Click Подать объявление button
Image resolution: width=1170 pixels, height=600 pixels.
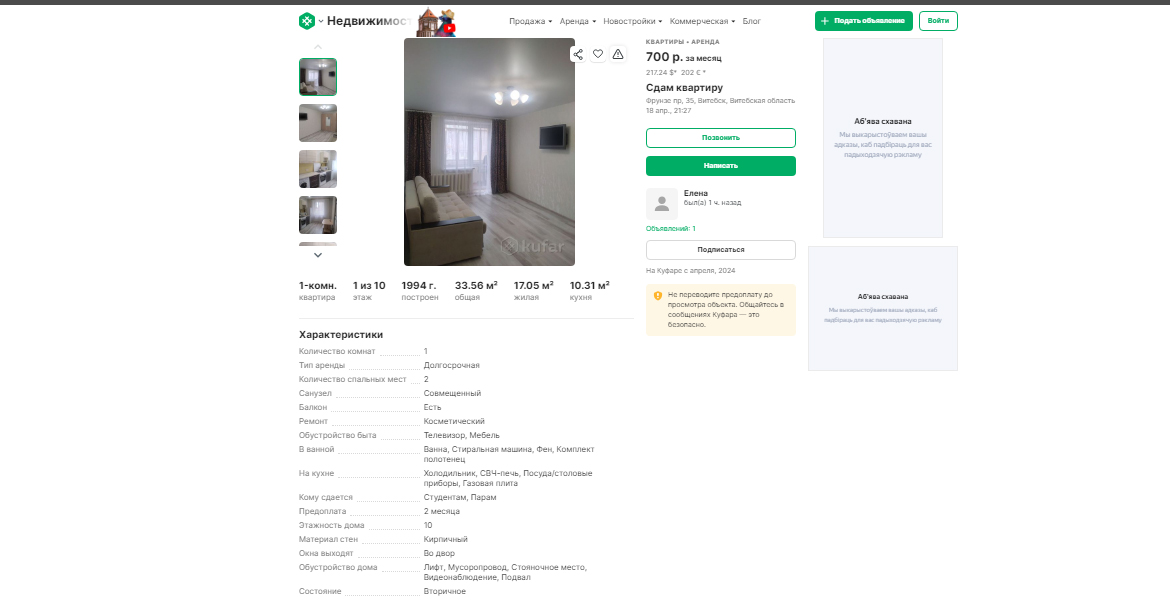coord(863,21)
